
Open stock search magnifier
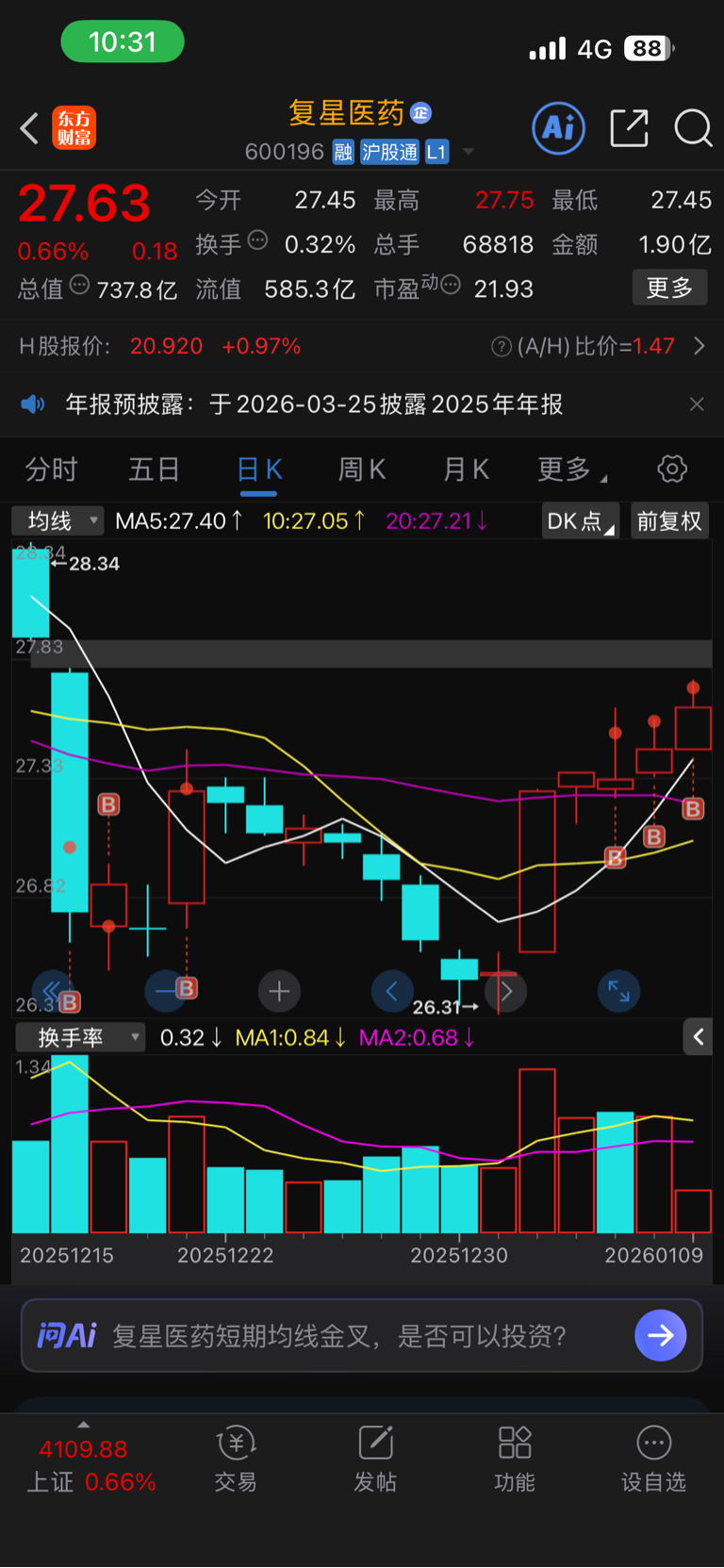click(x=693, y=127)
